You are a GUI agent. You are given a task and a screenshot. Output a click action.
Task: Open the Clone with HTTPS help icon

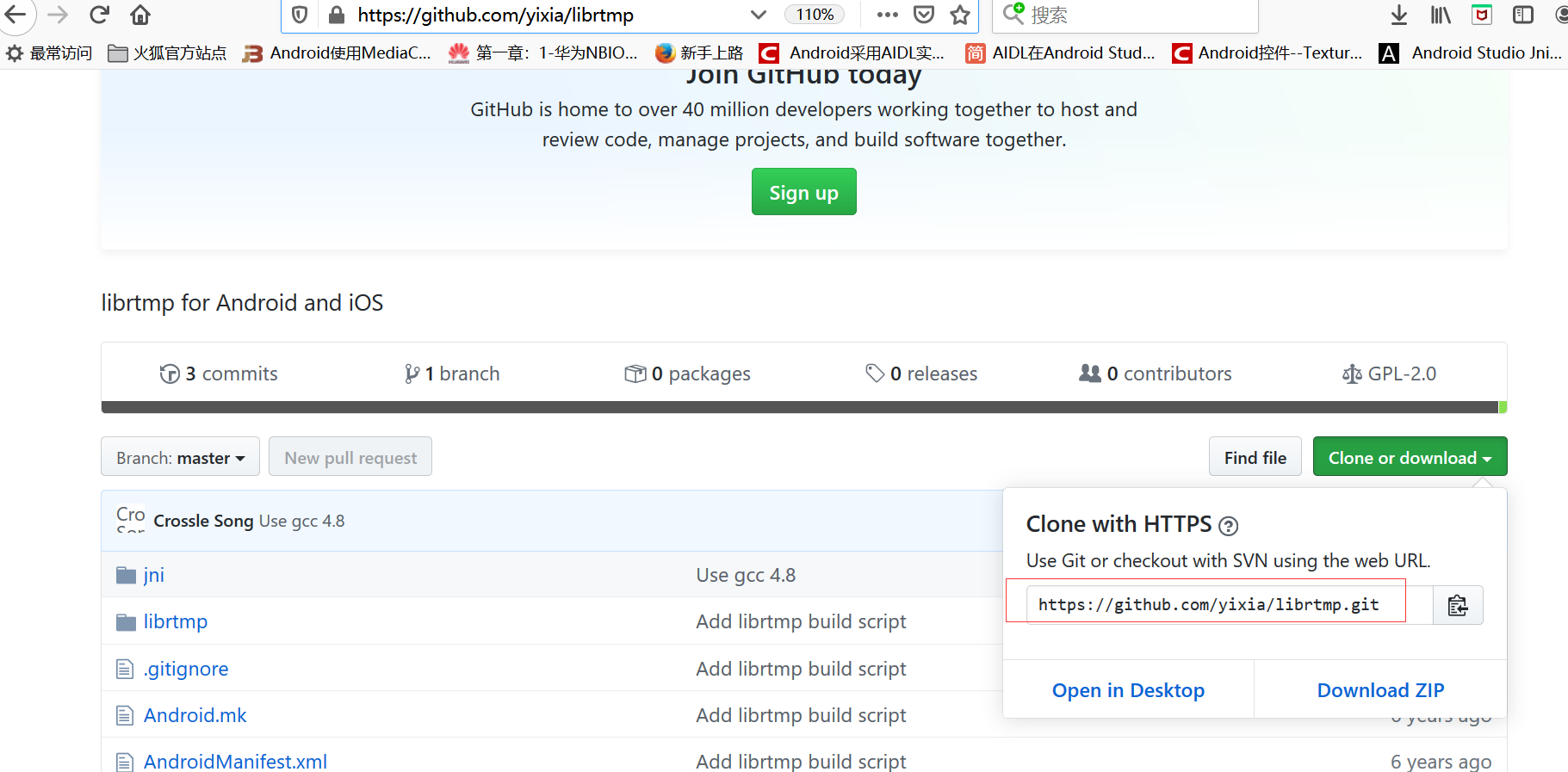tap(1228, 526)
